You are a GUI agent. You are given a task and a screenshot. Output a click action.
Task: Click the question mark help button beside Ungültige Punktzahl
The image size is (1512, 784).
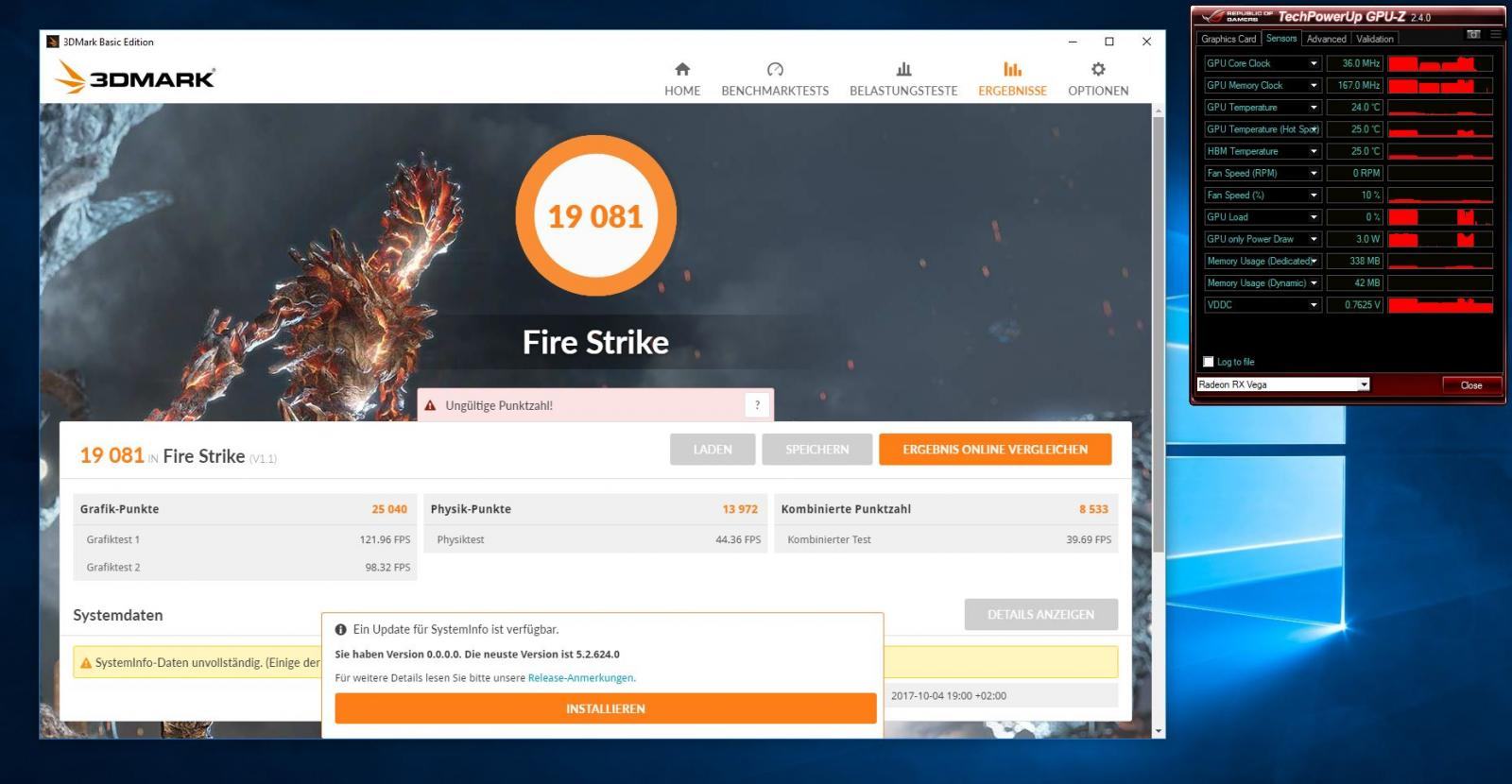pyautogui.click(x=757, y=405)
